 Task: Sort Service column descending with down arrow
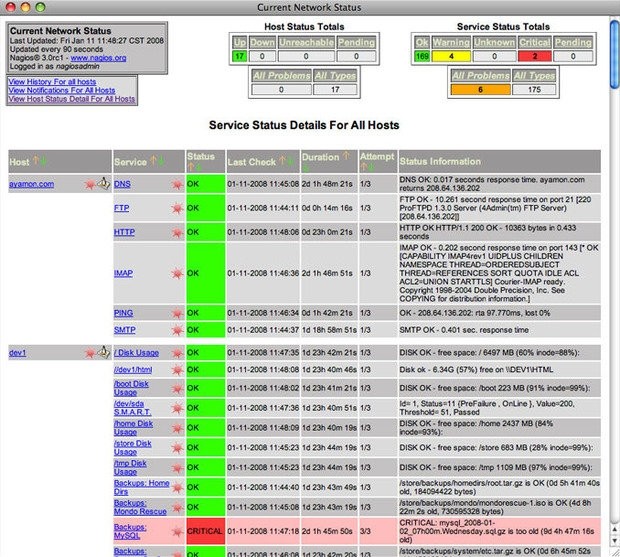click(162, 160)
